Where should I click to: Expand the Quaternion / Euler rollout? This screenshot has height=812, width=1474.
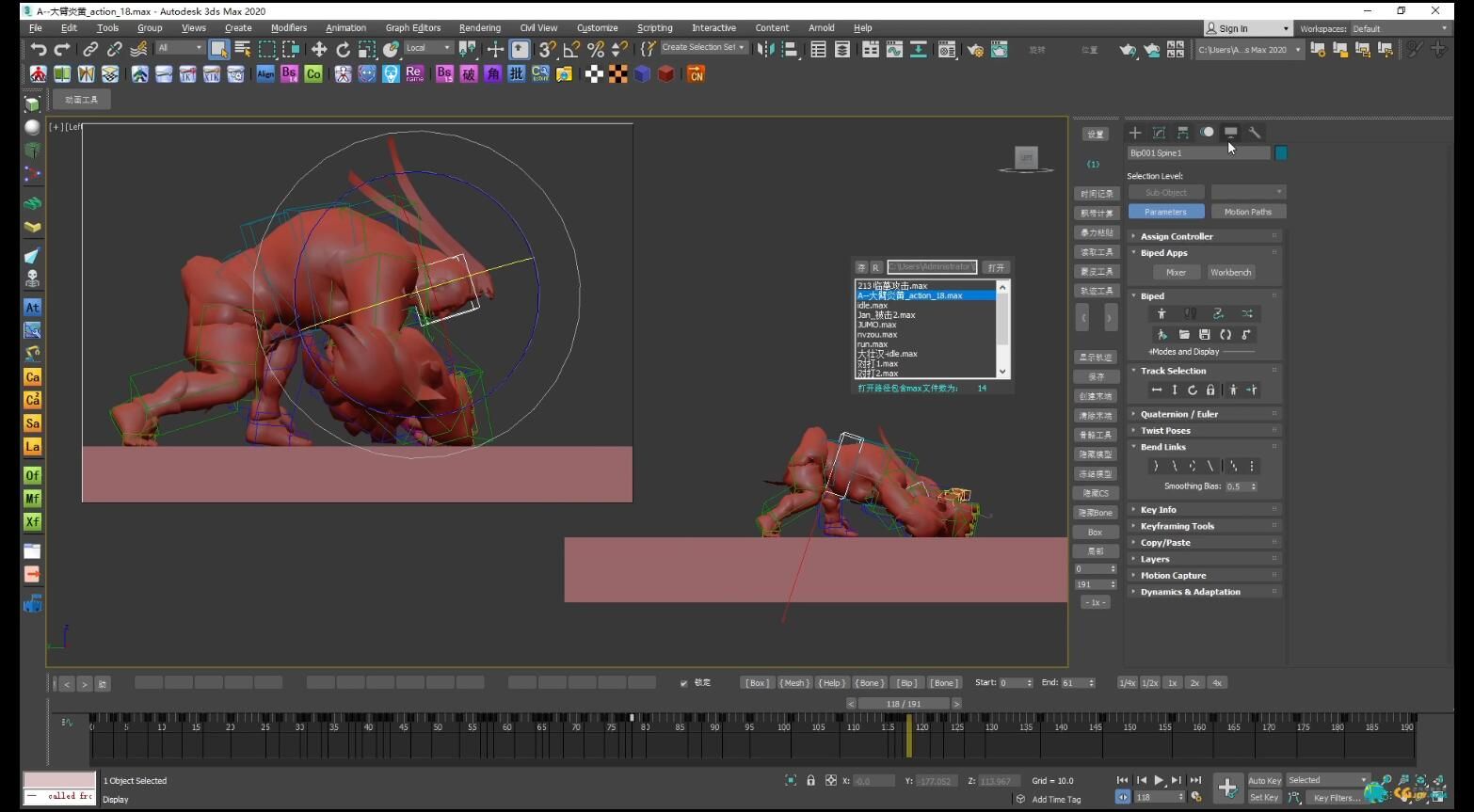click(1206, 414)
